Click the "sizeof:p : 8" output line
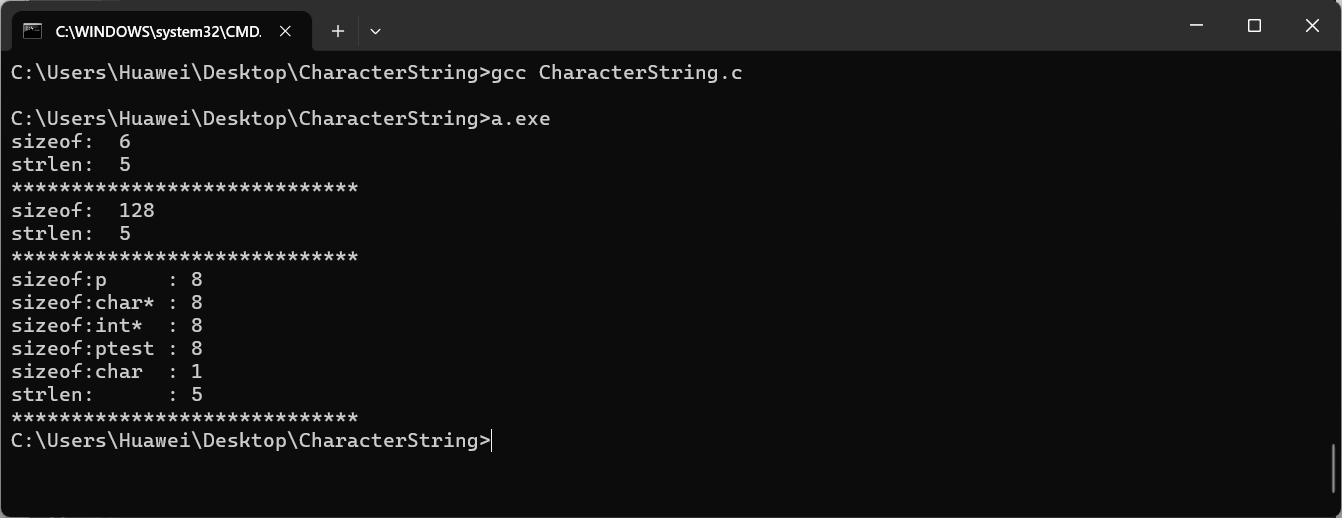Viewport: 1342px width, 518px height. click(x=107, y=280)
